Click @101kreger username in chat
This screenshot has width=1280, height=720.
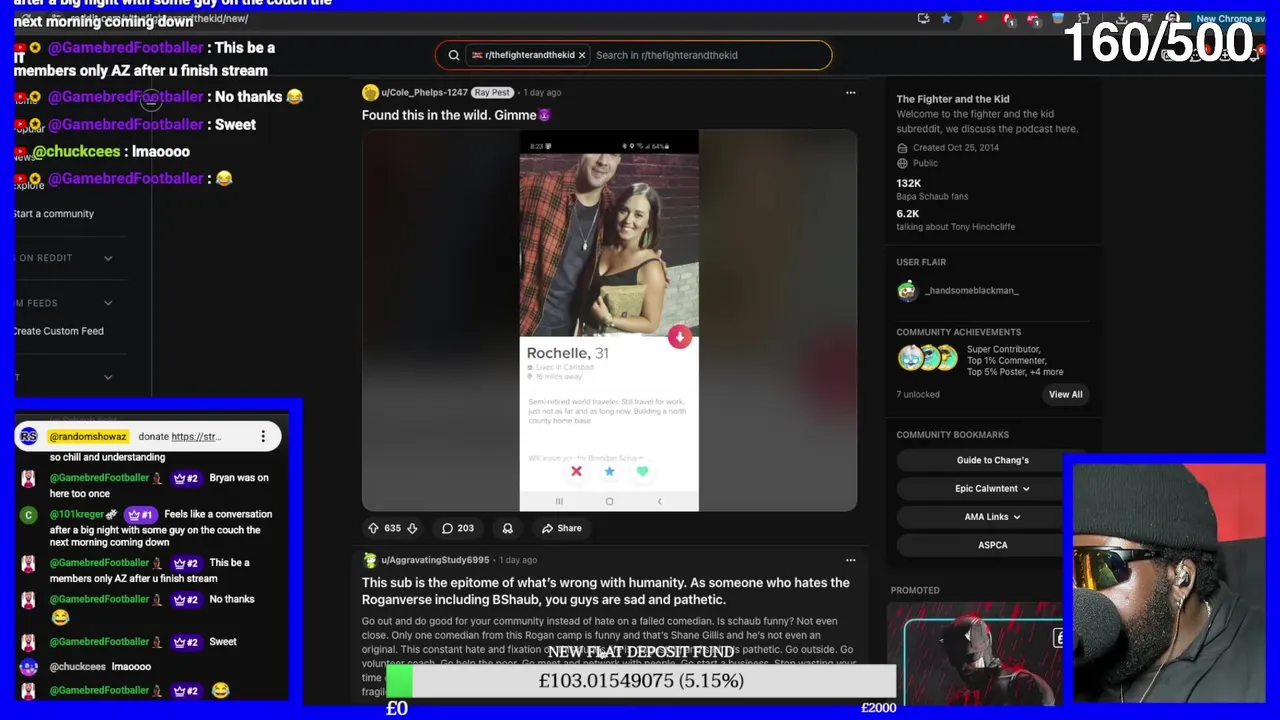pyautogui.click(x=77, y=514)
